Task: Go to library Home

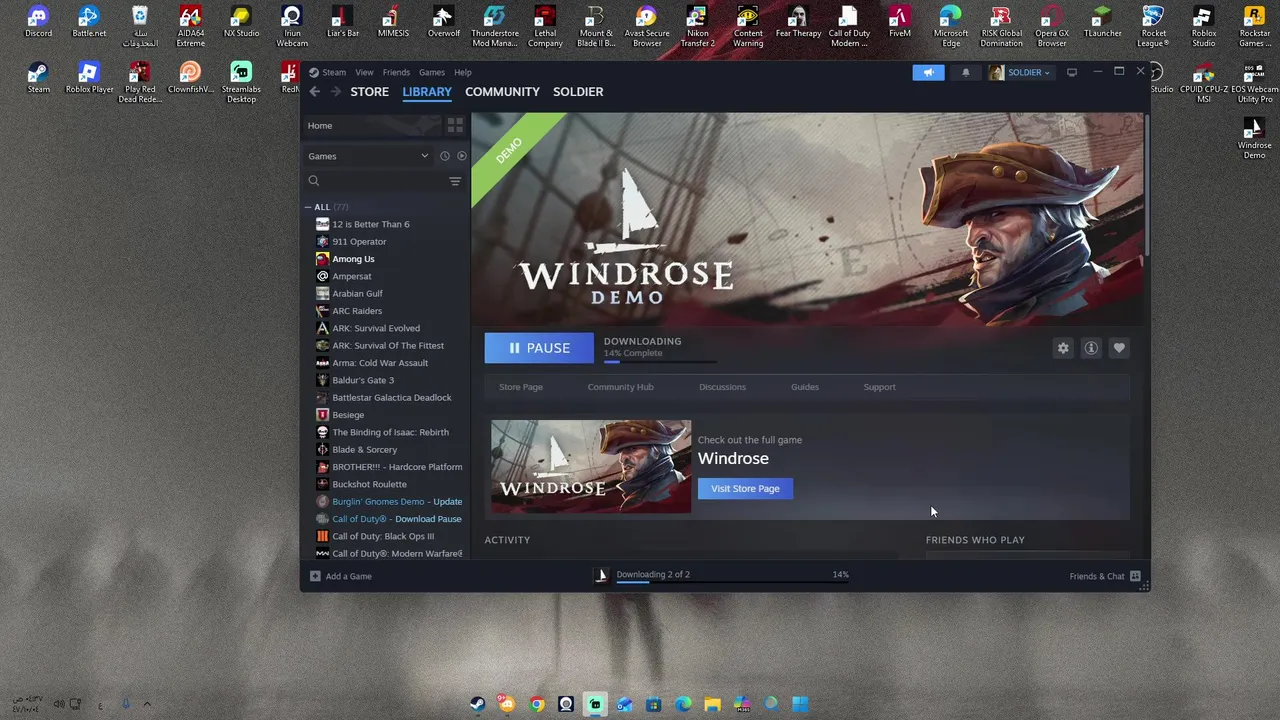Action: 371,126
